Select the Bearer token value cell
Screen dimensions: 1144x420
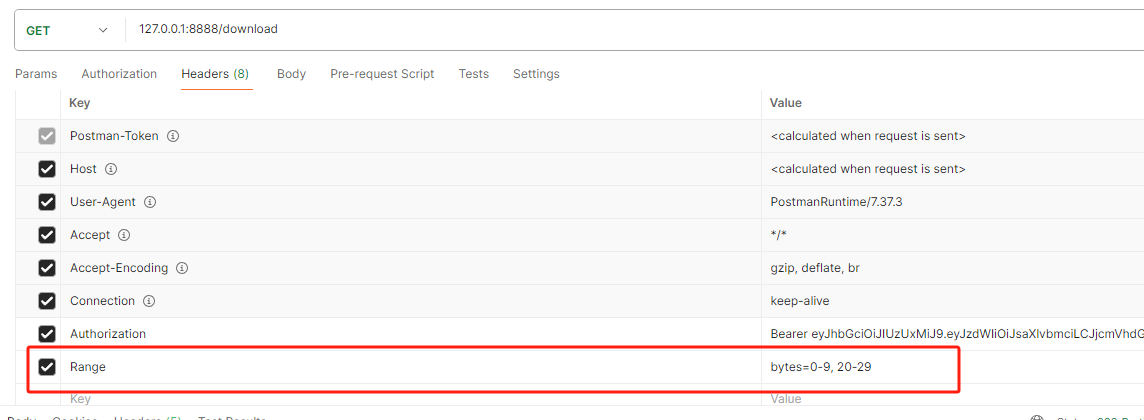[953, 334]
